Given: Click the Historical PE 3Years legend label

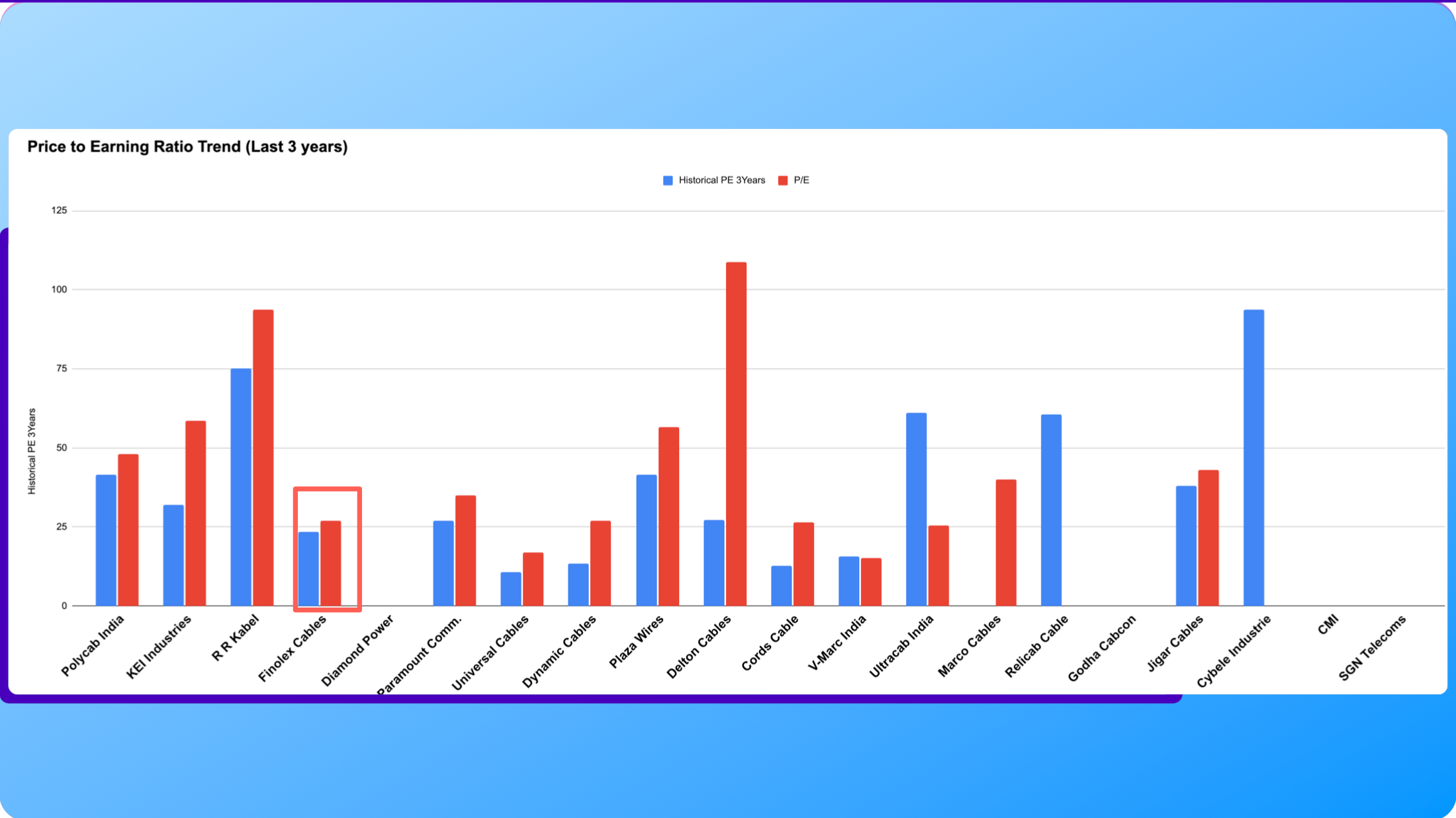Looking at the screenshot, I should tap(721, 180).
